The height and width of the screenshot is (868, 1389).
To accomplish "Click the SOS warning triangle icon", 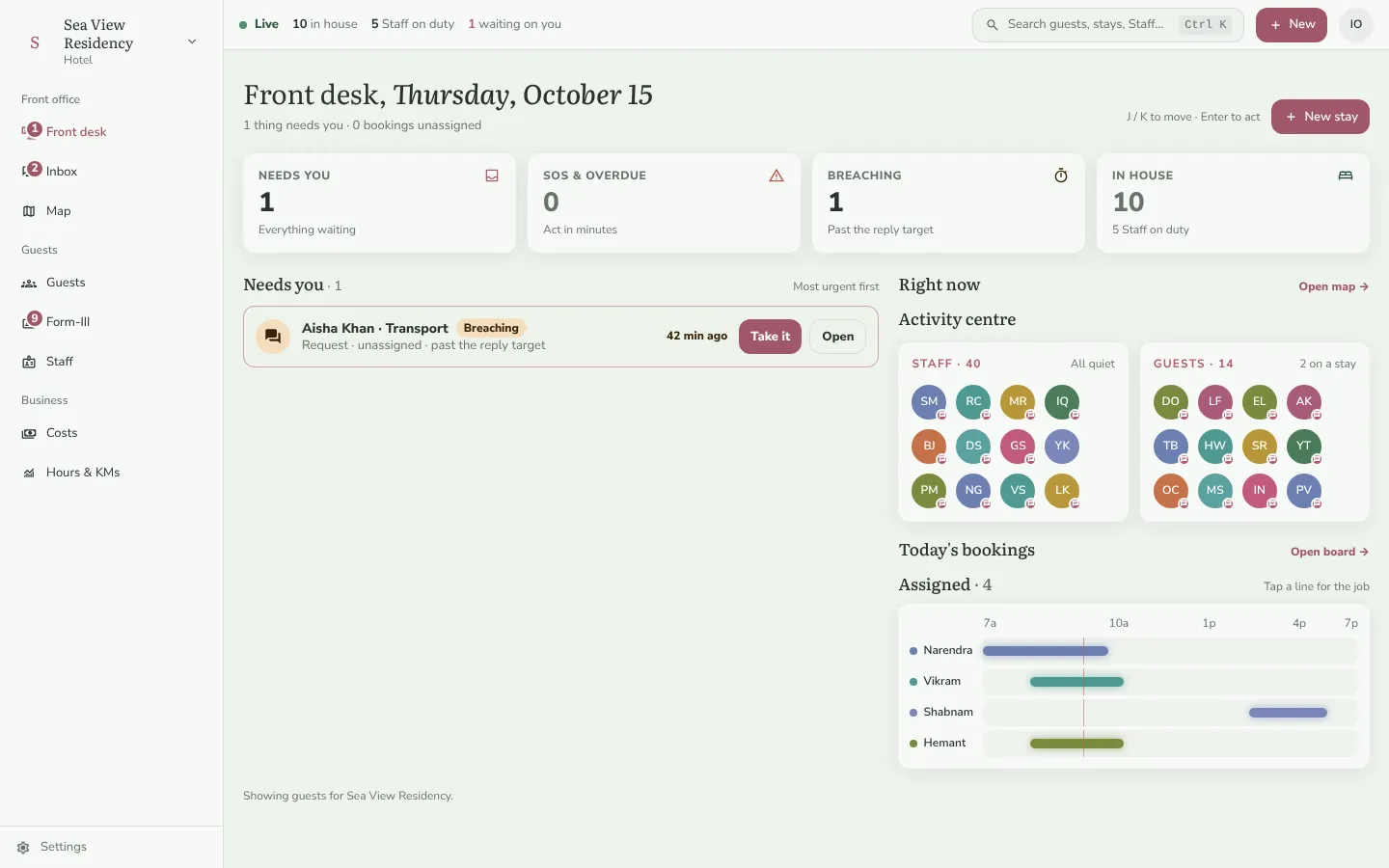I will point(776,176).
